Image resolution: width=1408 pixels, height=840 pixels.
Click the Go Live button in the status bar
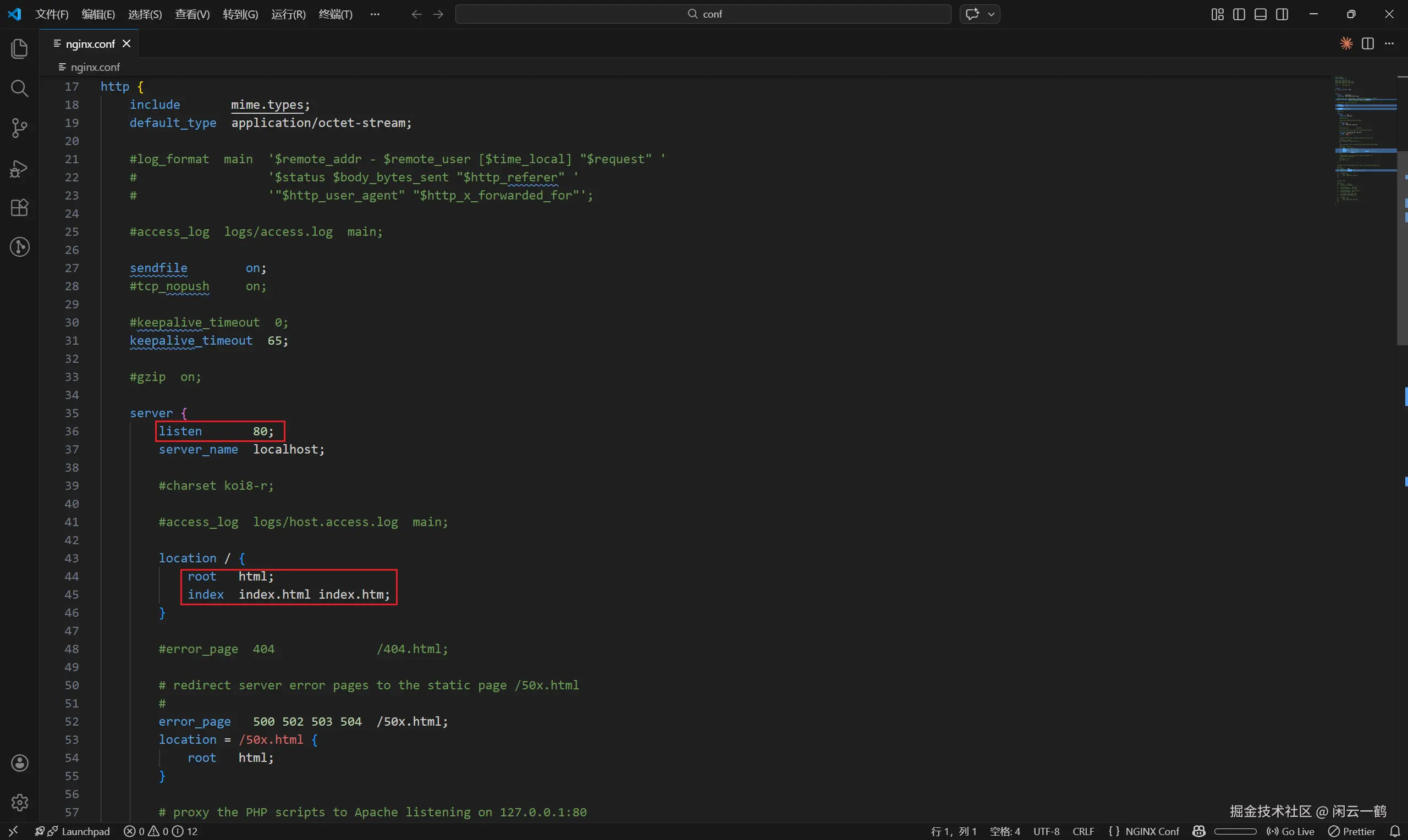click(1291, 831)
